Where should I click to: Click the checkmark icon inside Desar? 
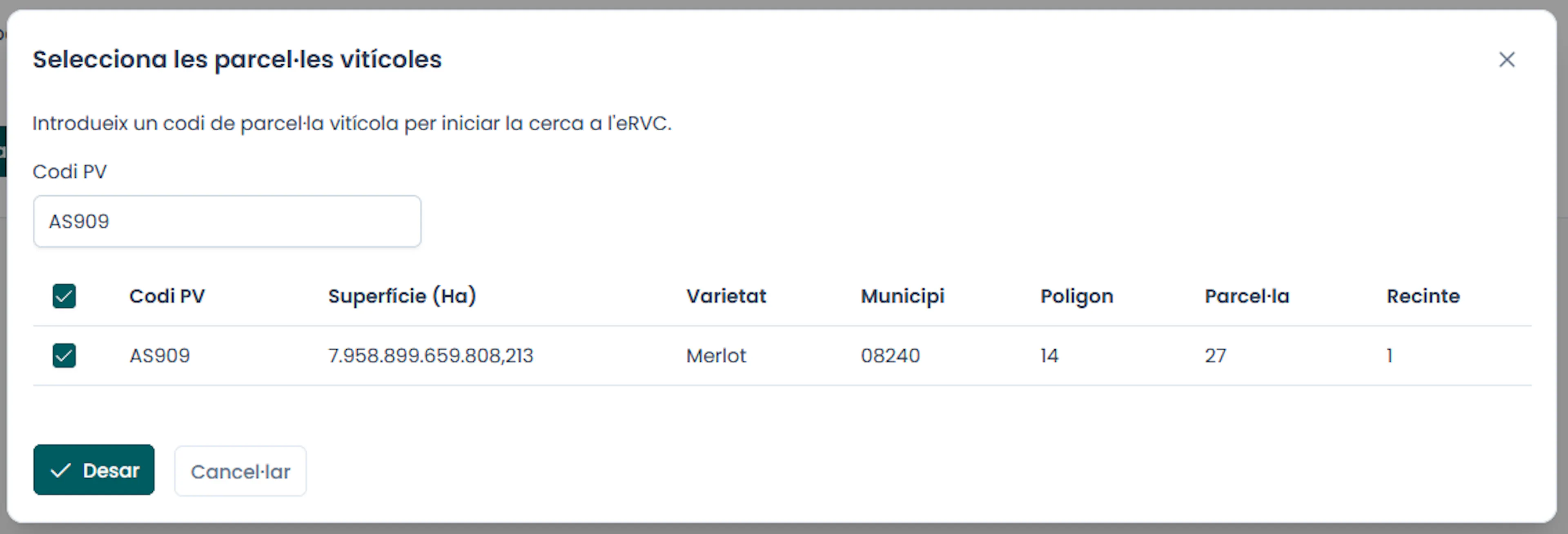(x=61, y=471)
